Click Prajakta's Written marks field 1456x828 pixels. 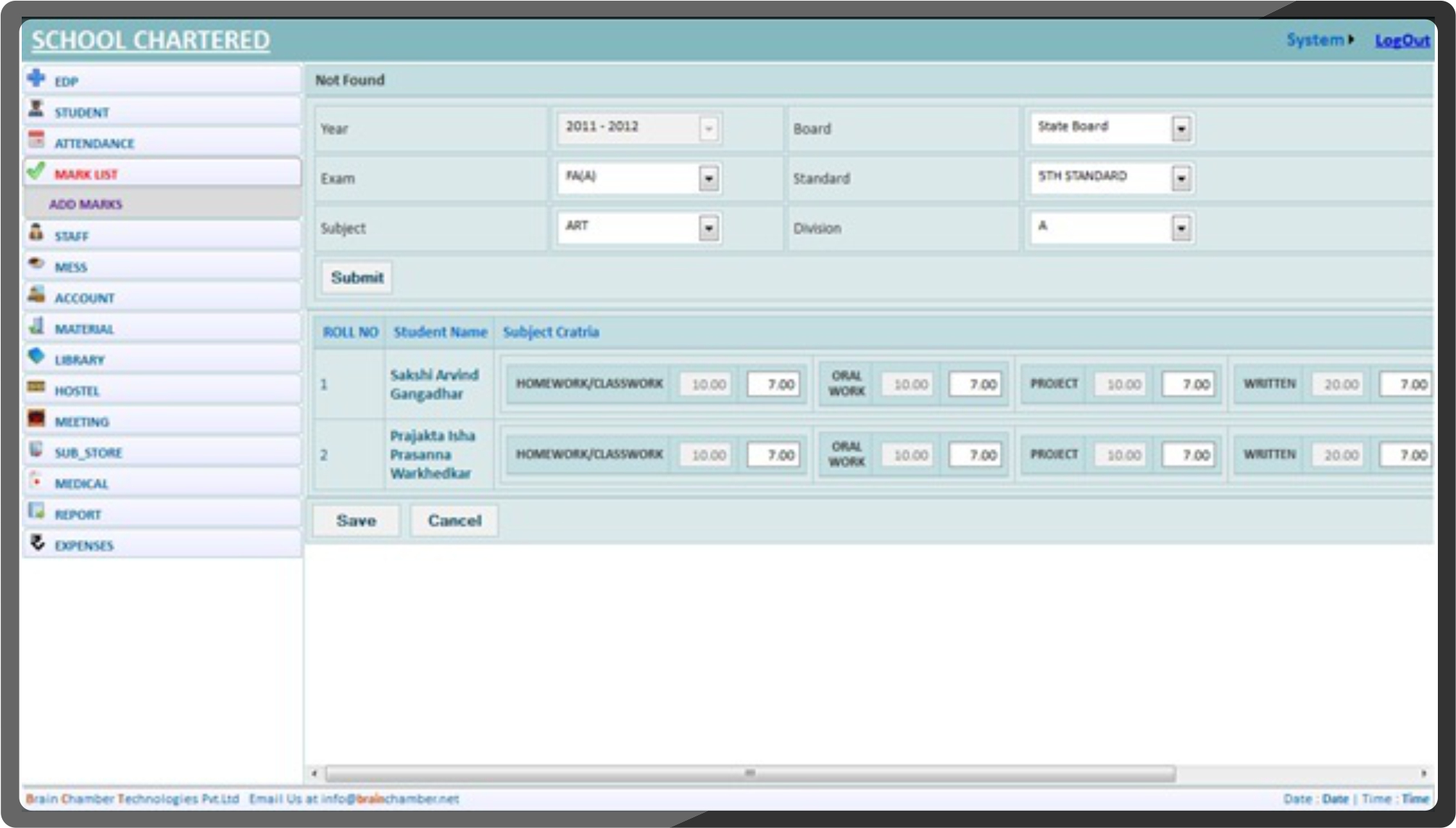1406,455
